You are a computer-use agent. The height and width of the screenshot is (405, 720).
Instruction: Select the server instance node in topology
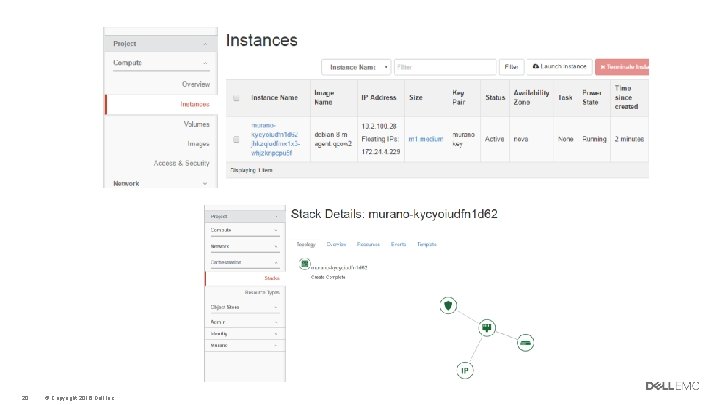click(x=486, y=328)
